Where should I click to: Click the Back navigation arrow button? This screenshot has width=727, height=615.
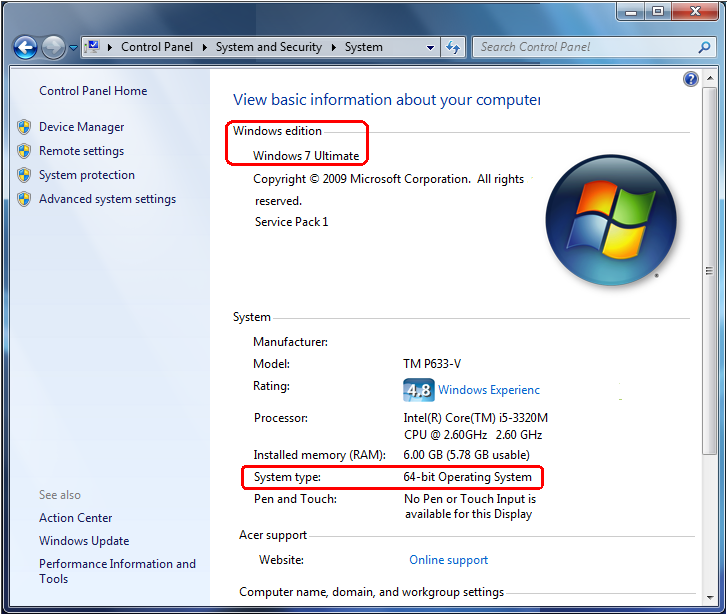(x=26, y=47)
